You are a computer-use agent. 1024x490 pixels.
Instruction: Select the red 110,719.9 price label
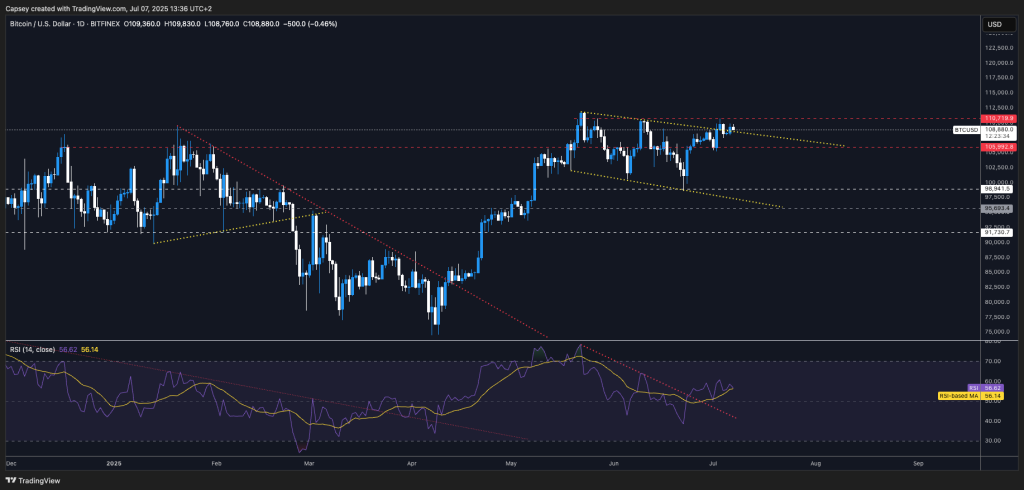tap(999, 119)
